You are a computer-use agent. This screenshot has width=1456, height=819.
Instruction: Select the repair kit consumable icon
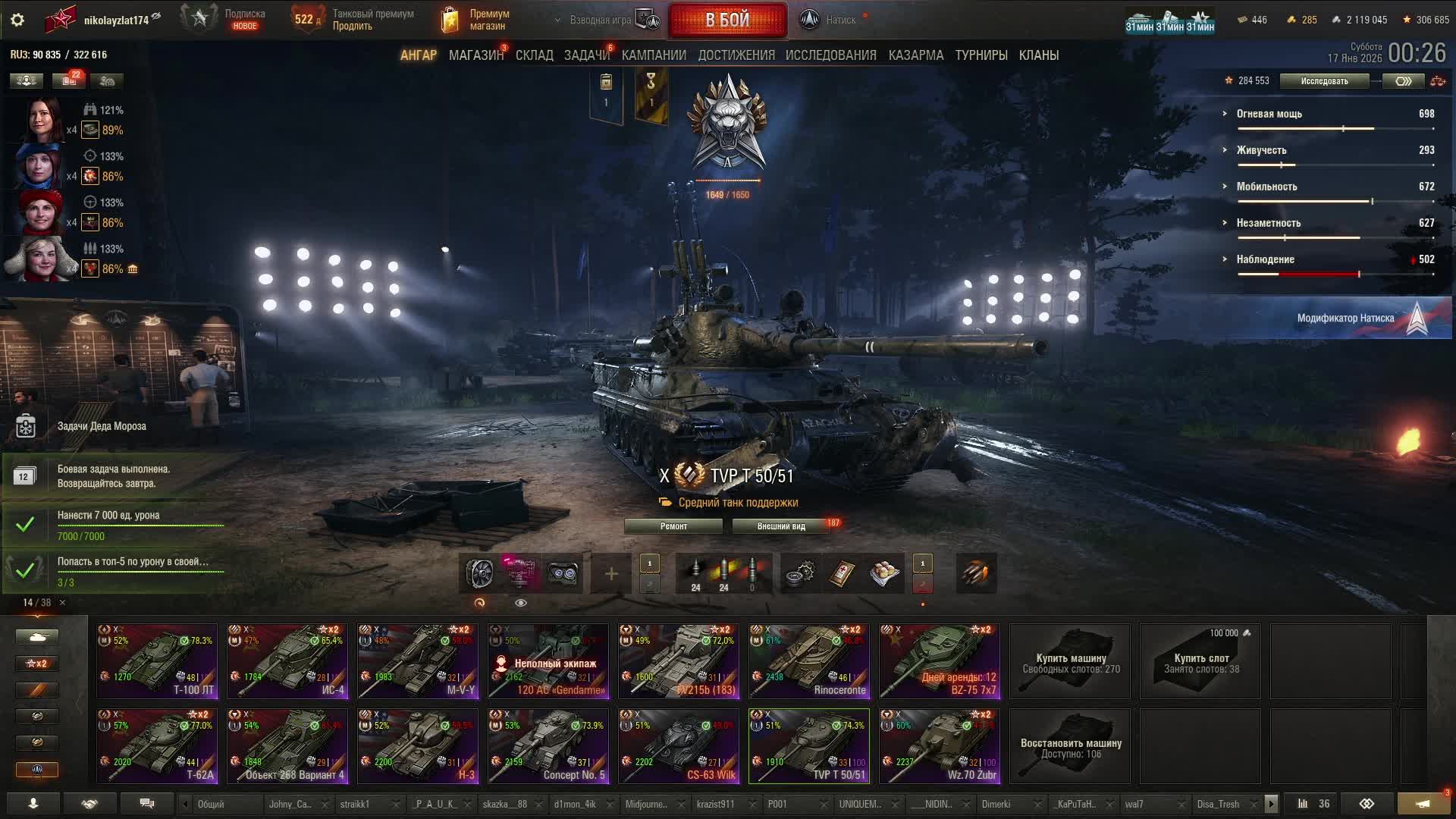pos(800,573)
